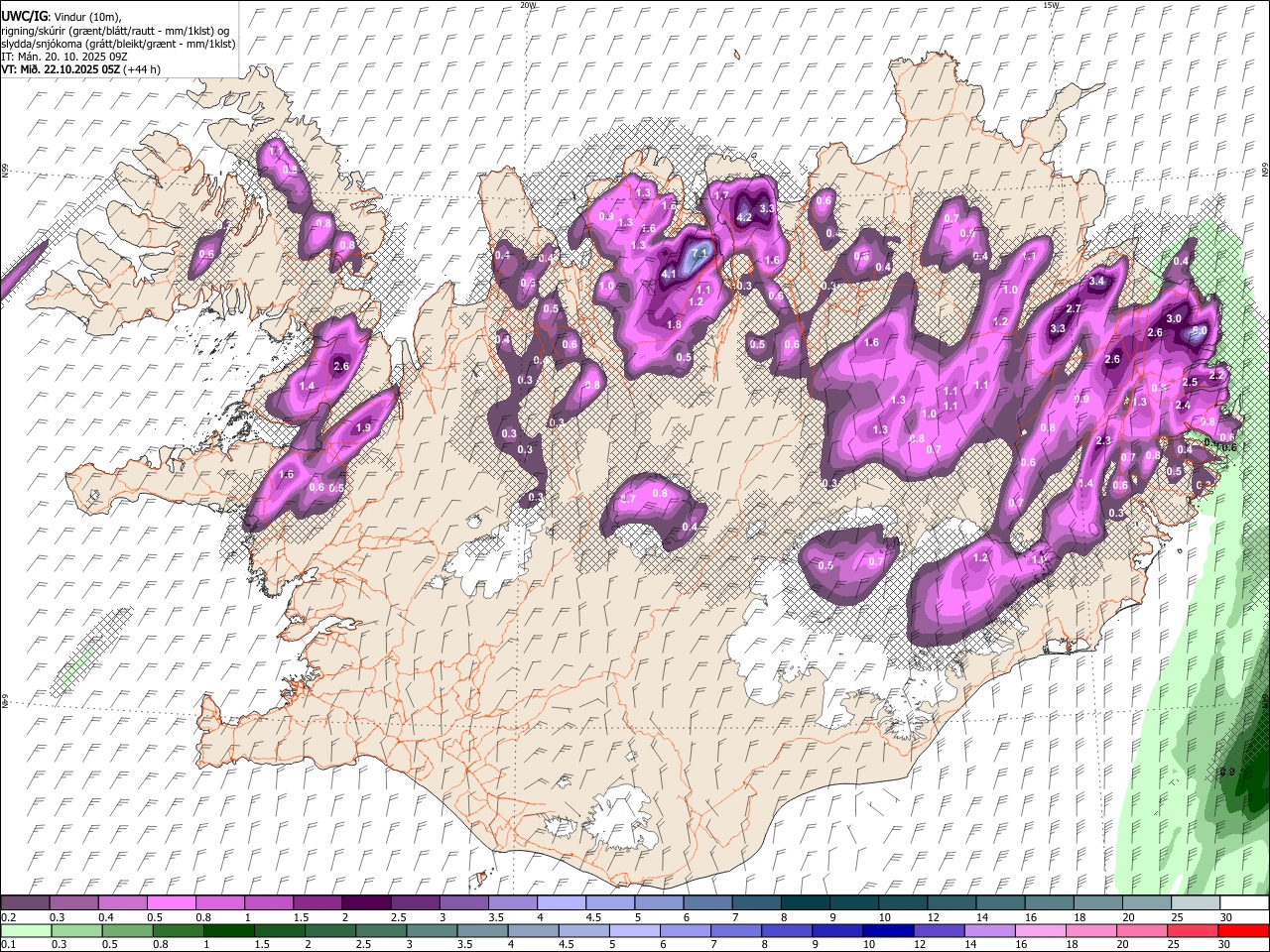Pick the dark teal 8 swatch in the upper legend row
Viewport: 1270px width, 952px height.
805,903
